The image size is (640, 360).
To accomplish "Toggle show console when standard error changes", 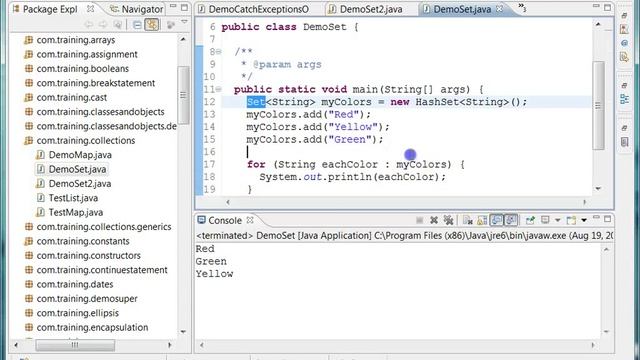I will 511,220.
